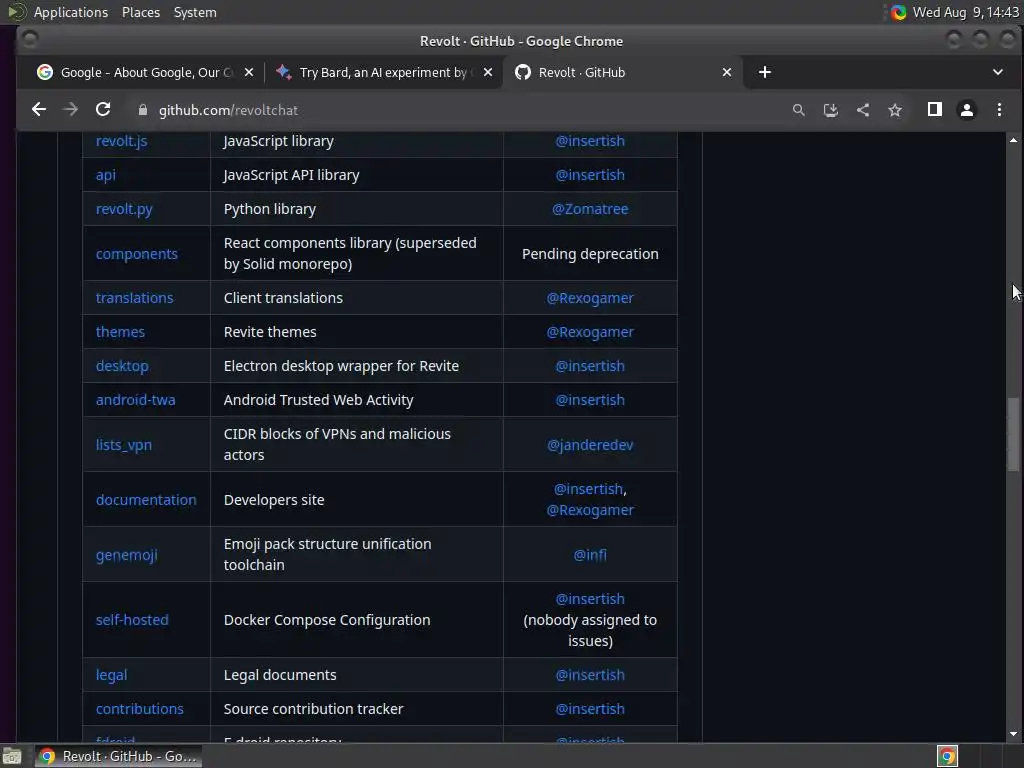Expand the tab search dropdown arrow
This screenshot has width=1024, height=768.
point(997,72)
